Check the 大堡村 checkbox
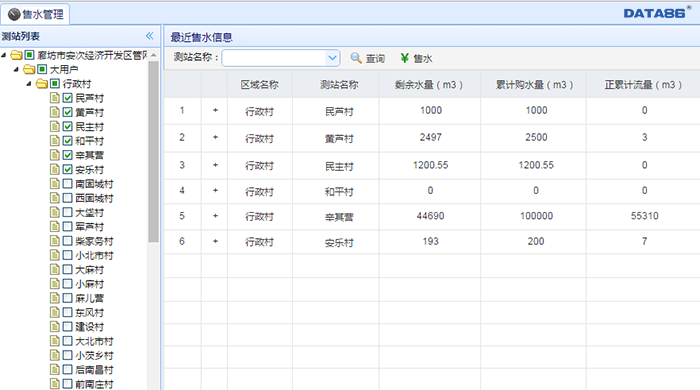This screenshot has height=390, width=700. pyautogui.click(x=67, y=212)
